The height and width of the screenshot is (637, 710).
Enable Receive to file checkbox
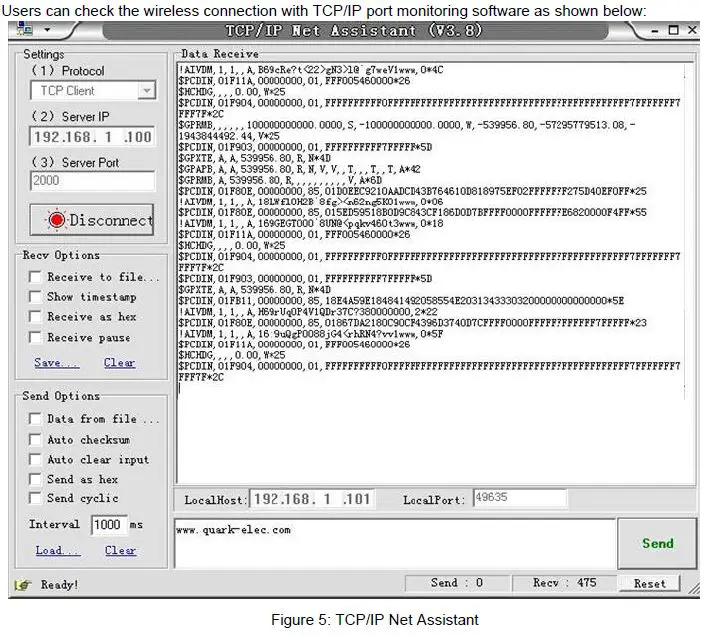coord(35,277)
